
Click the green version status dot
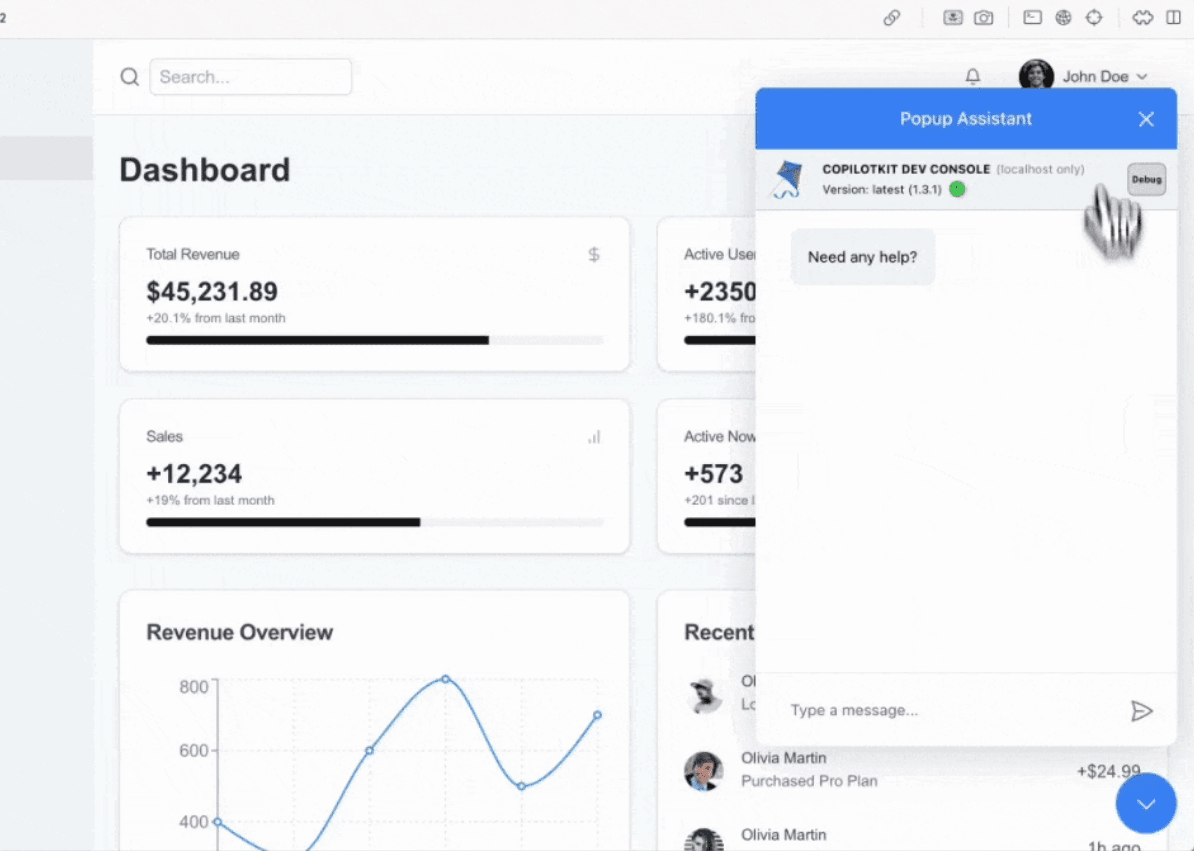pos(957,189)
